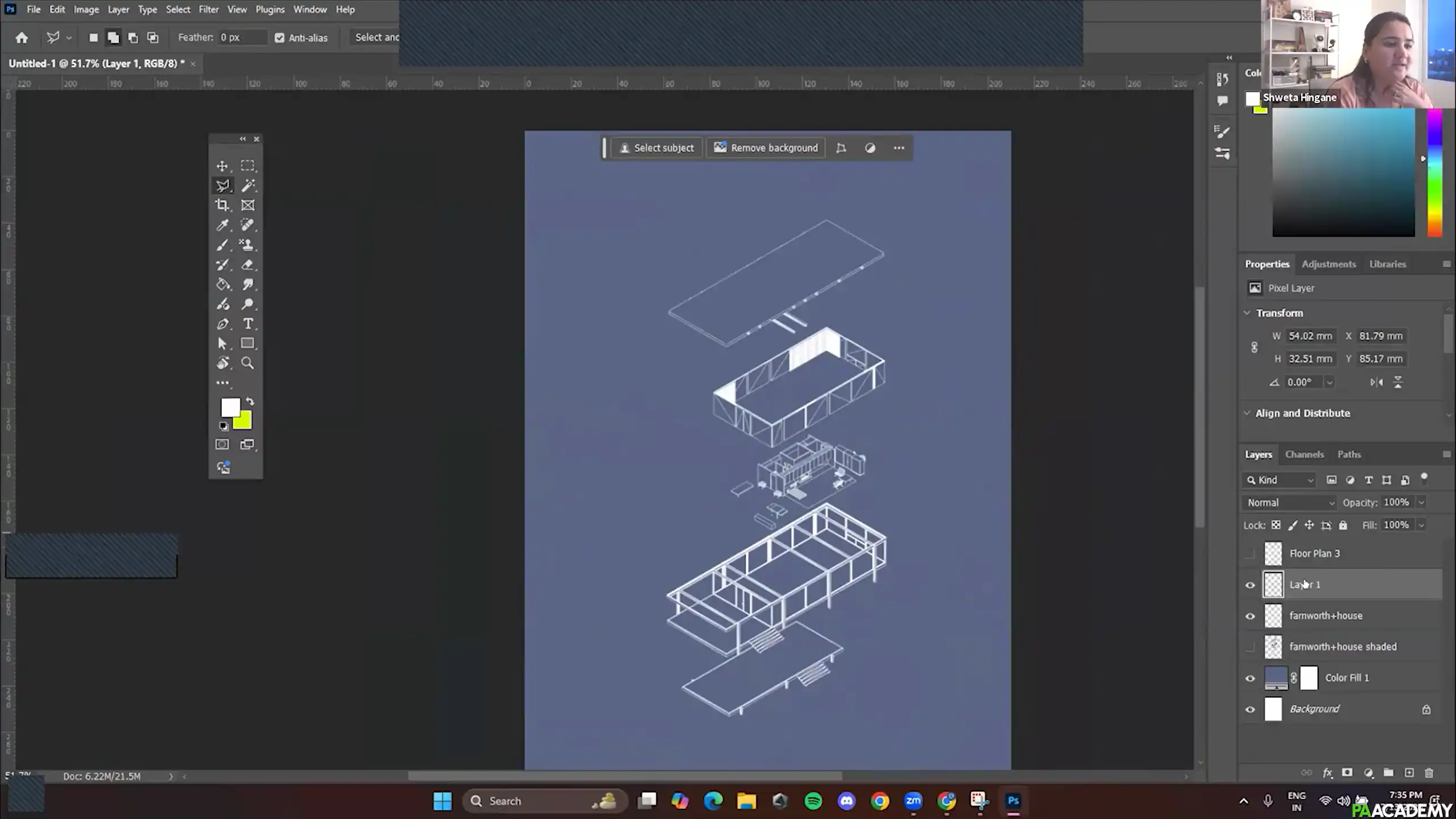Open the rotation angle dropdown
This screenshot has width=1456, height=819.
[1329, 382]
